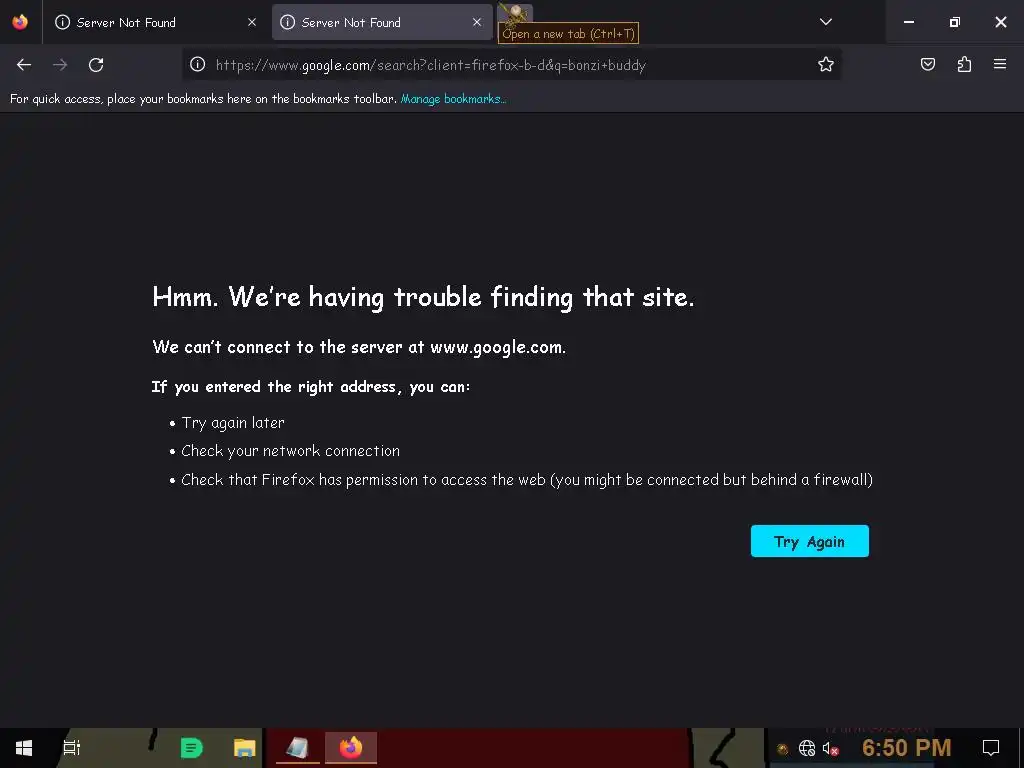
Task: Open the Save to Pocket button
Action: tap(927, 64)
